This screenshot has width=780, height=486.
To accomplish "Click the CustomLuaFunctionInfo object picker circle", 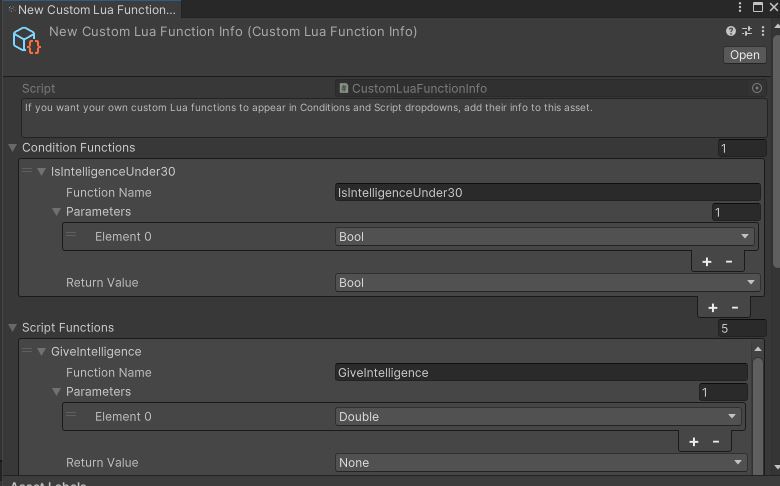I will (x=757, y=88).
